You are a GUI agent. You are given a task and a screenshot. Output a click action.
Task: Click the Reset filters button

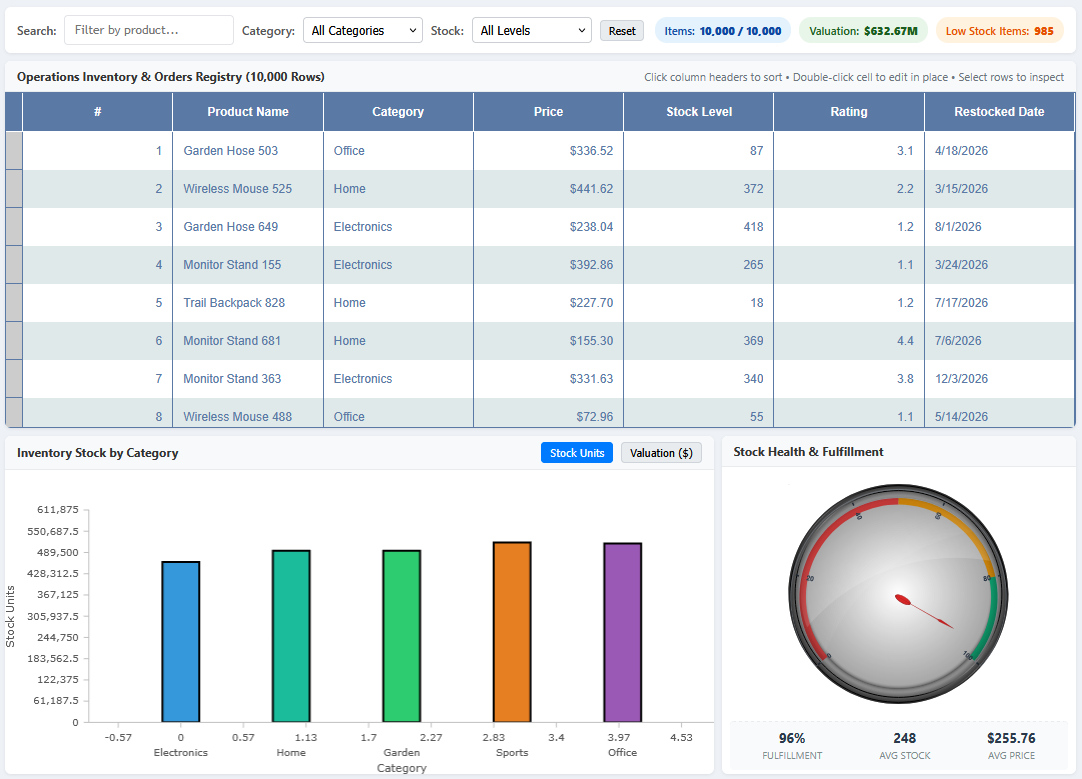(x=622, y=31)
